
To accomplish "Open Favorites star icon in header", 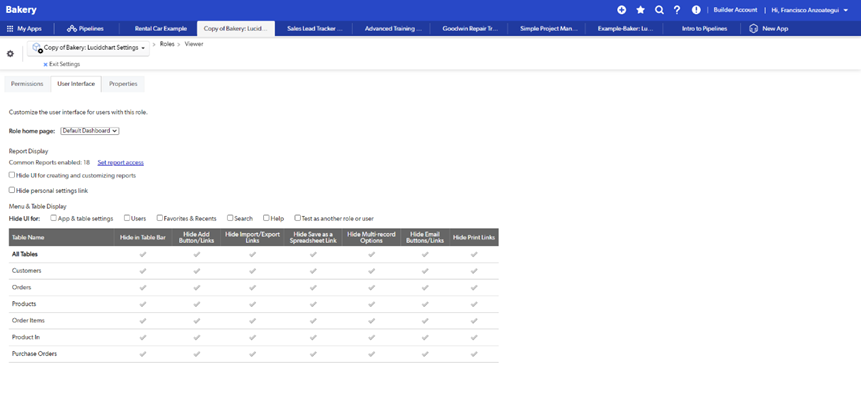I will click(x=640, y=10).
